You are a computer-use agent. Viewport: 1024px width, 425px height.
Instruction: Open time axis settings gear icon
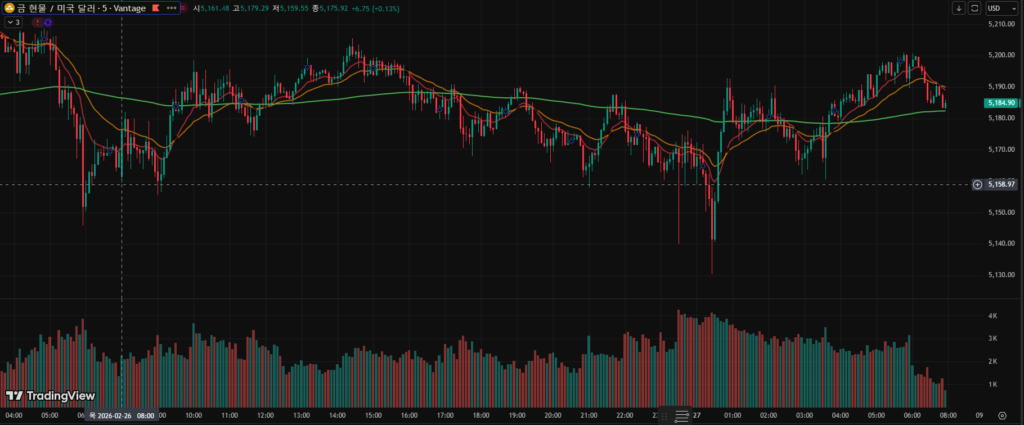tap(1001, 414)
